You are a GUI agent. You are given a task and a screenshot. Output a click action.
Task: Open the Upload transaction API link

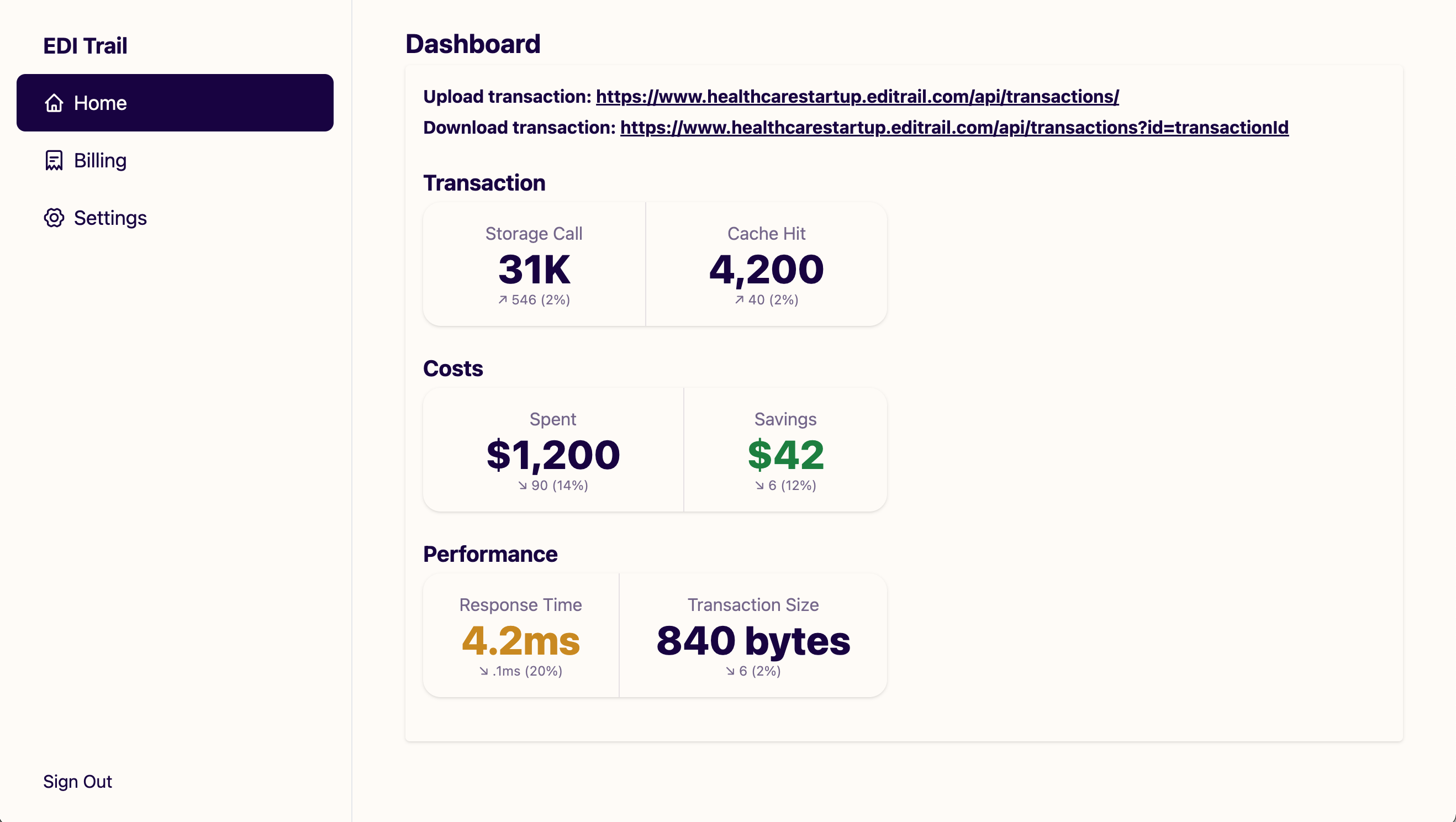(x=857, y=97)
